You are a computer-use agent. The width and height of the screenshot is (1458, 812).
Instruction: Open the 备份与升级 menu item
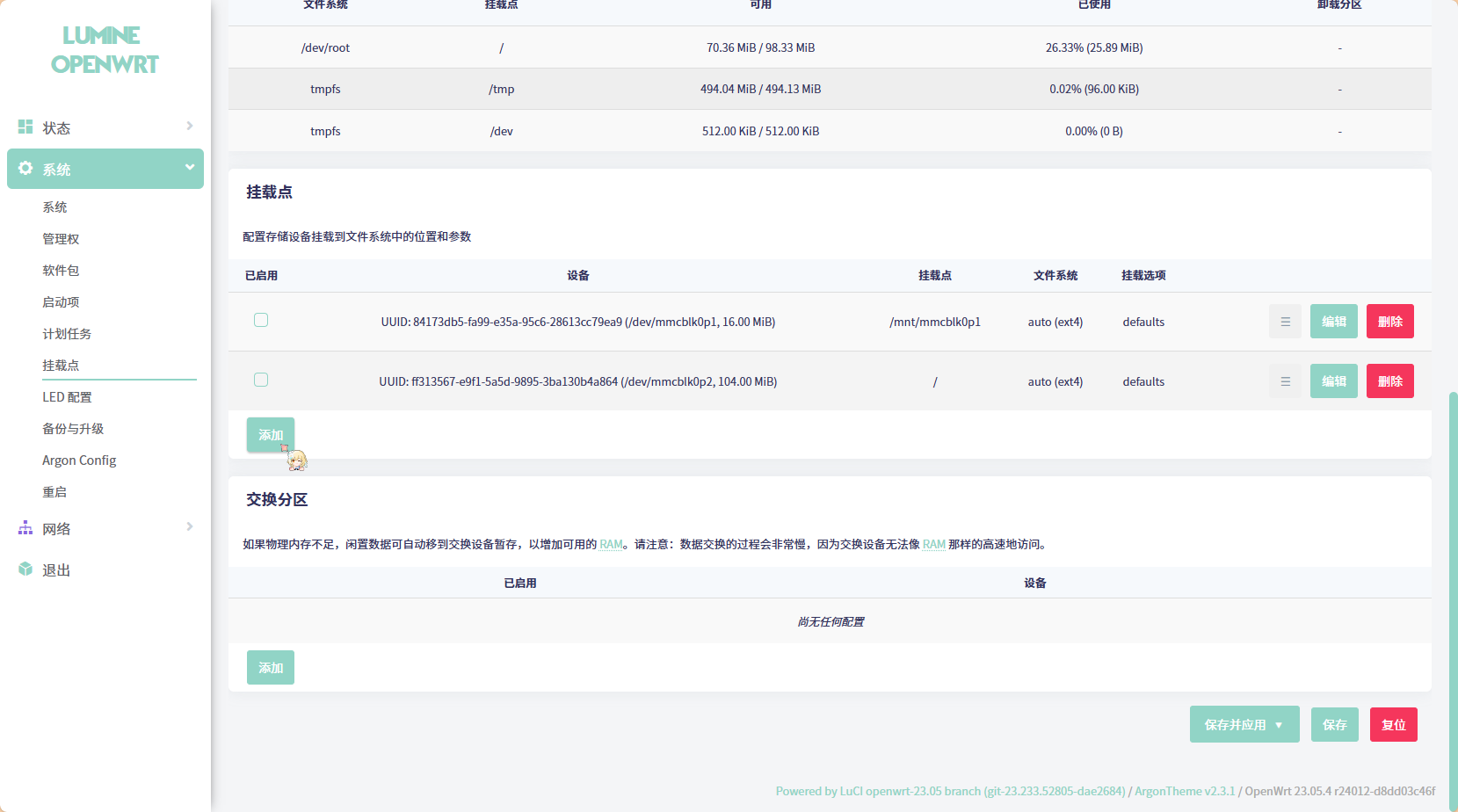coord(73,429)
